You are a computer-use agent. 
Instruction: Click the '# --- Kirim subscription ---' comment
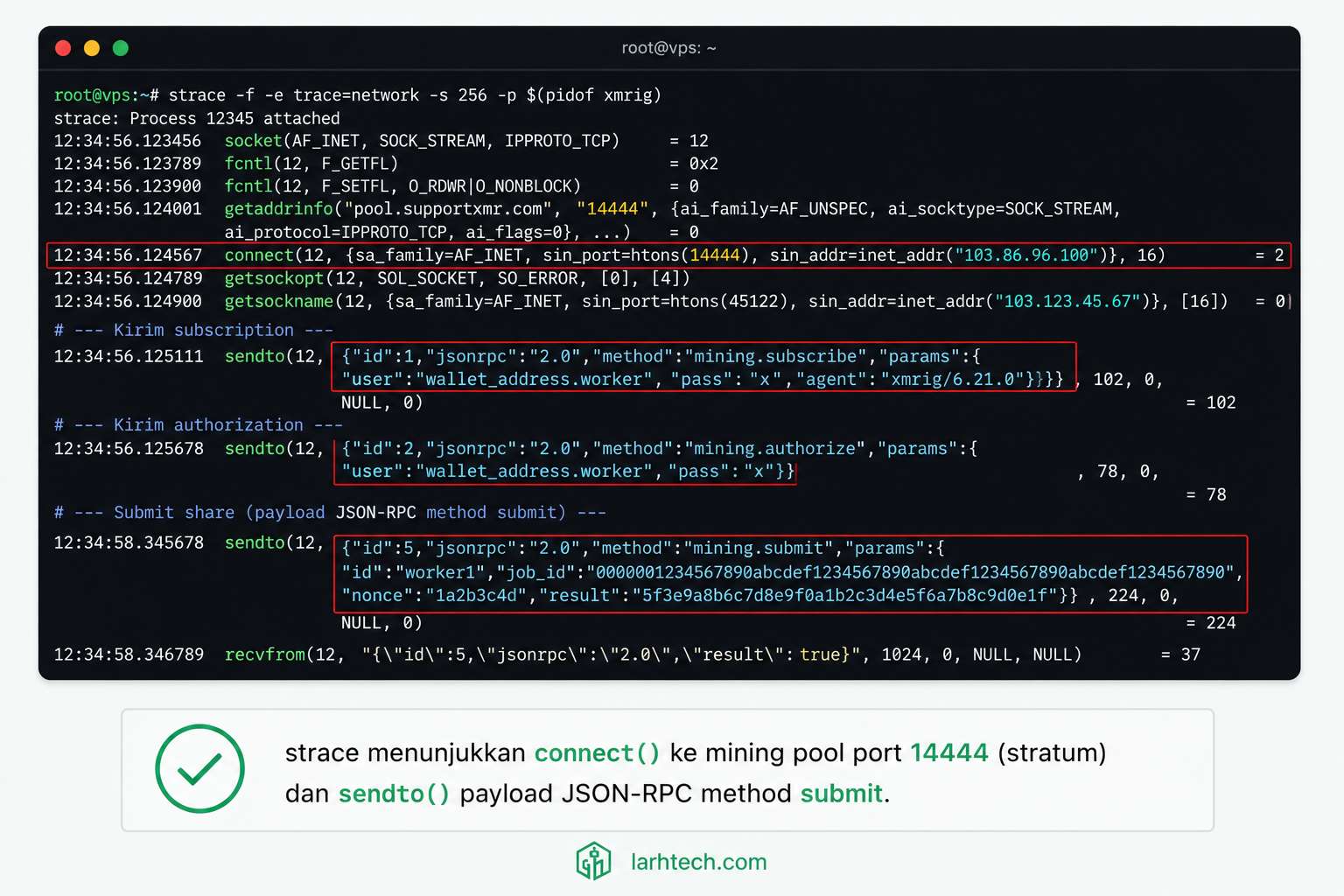193,330
